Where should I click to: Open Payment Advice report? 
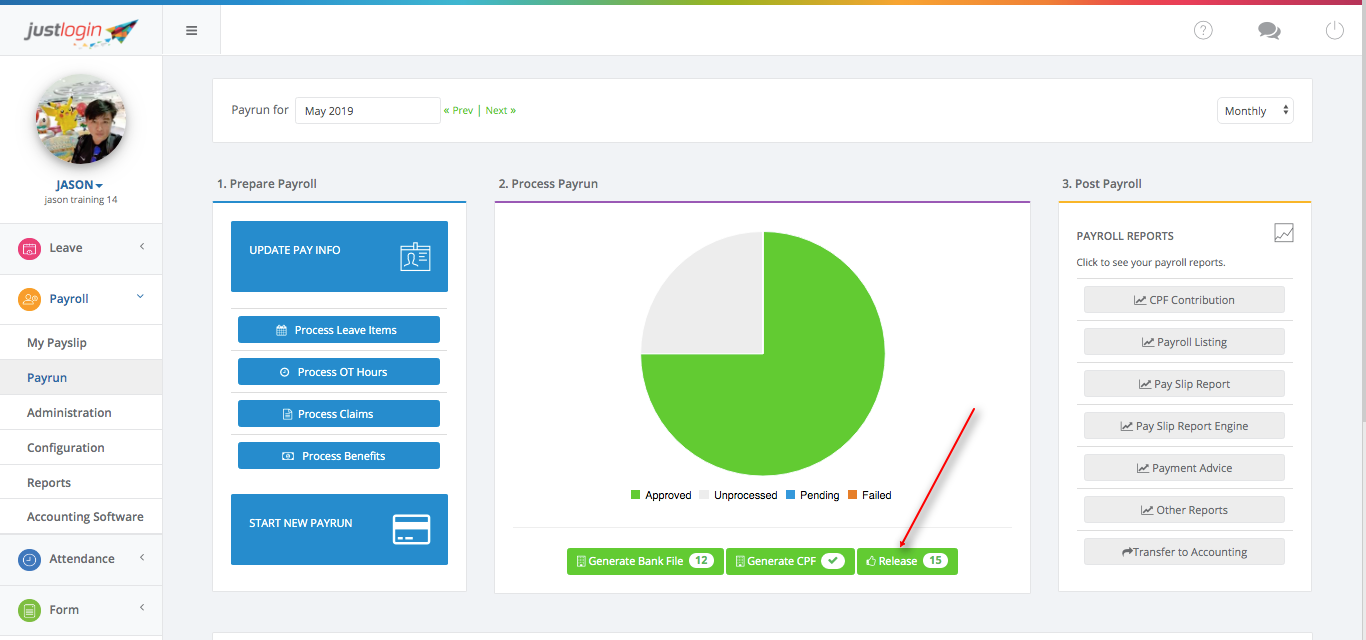coord(1184,468)
